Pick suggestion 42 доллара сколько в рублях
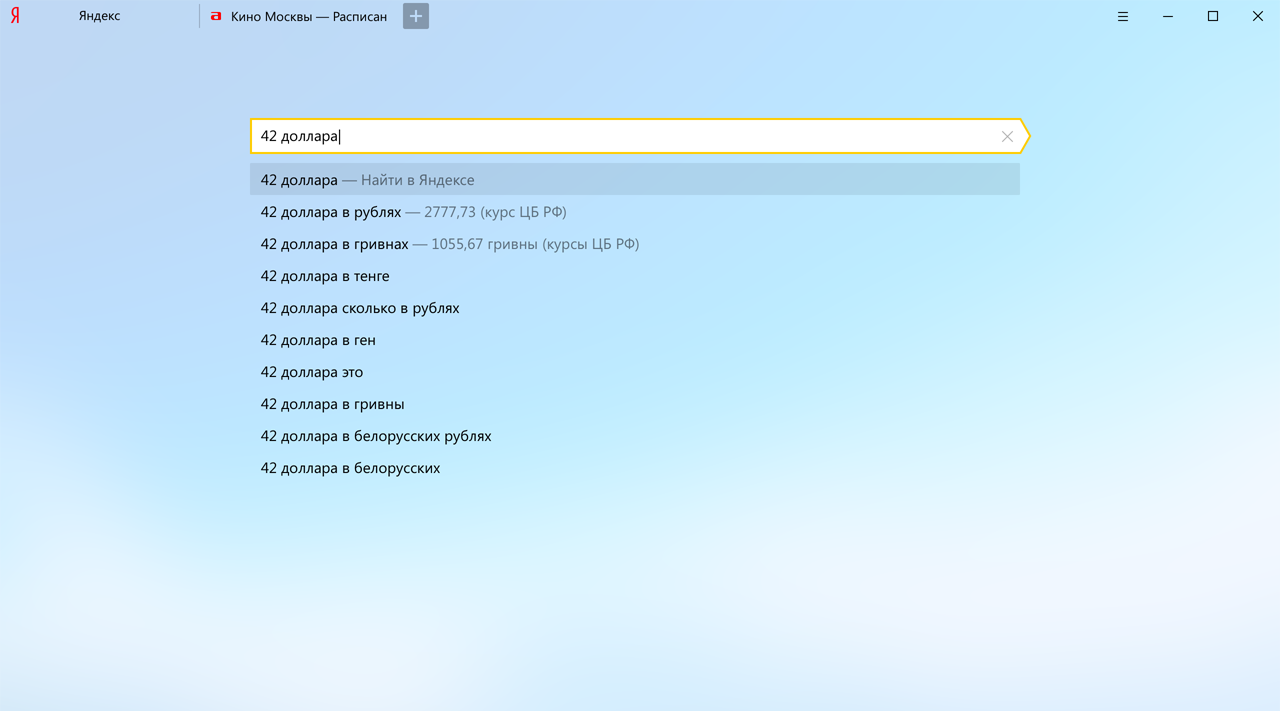 635,308
